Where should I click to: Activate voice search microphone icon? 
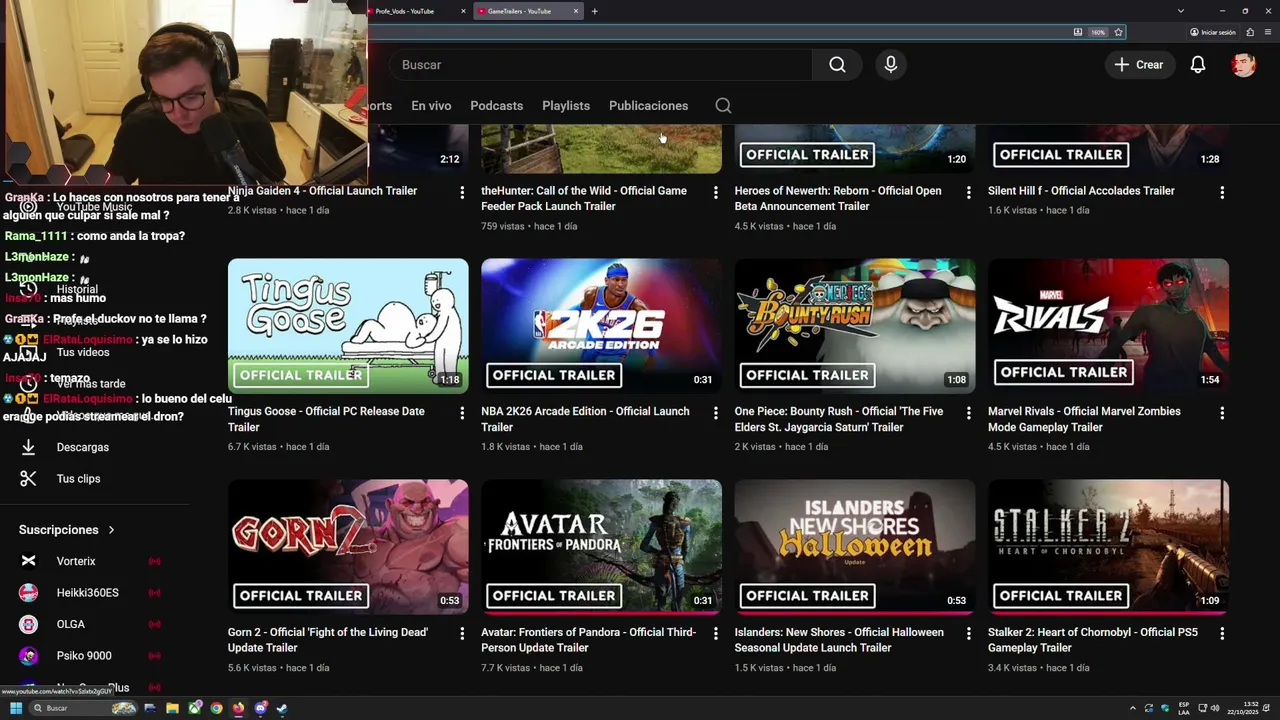(x=891, y=65)
